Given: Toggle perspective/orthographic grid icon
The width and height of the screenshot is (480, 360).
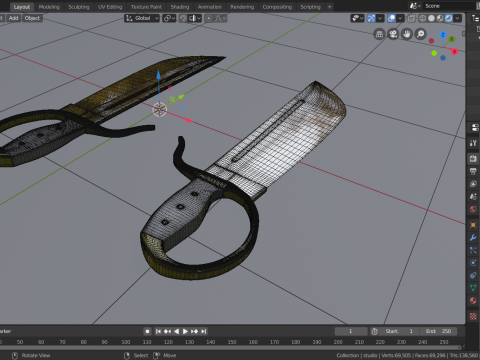Looking at the screenshot, I should coord(379,34).
